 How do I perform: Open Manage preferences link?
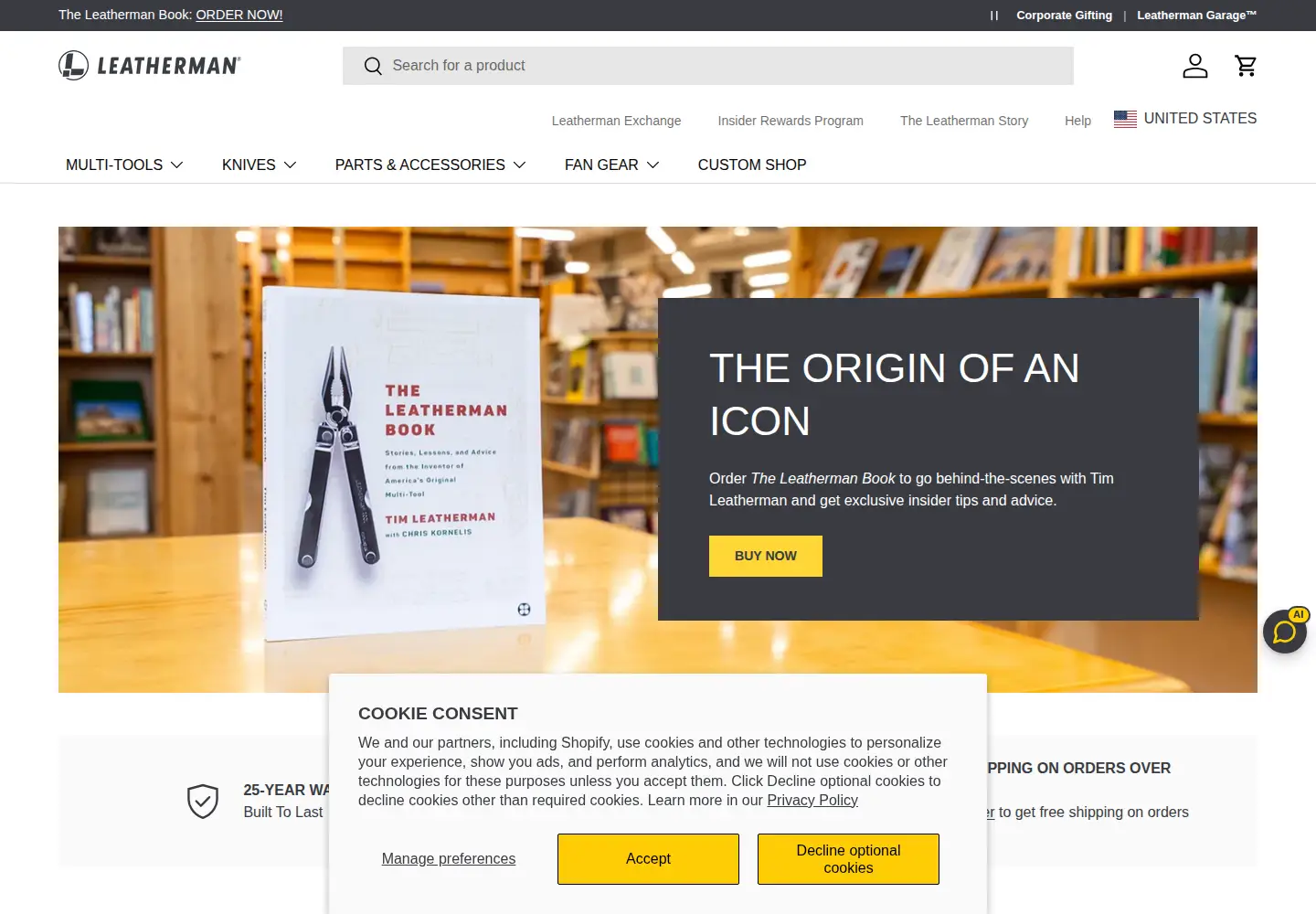click(x=449, y=859)
